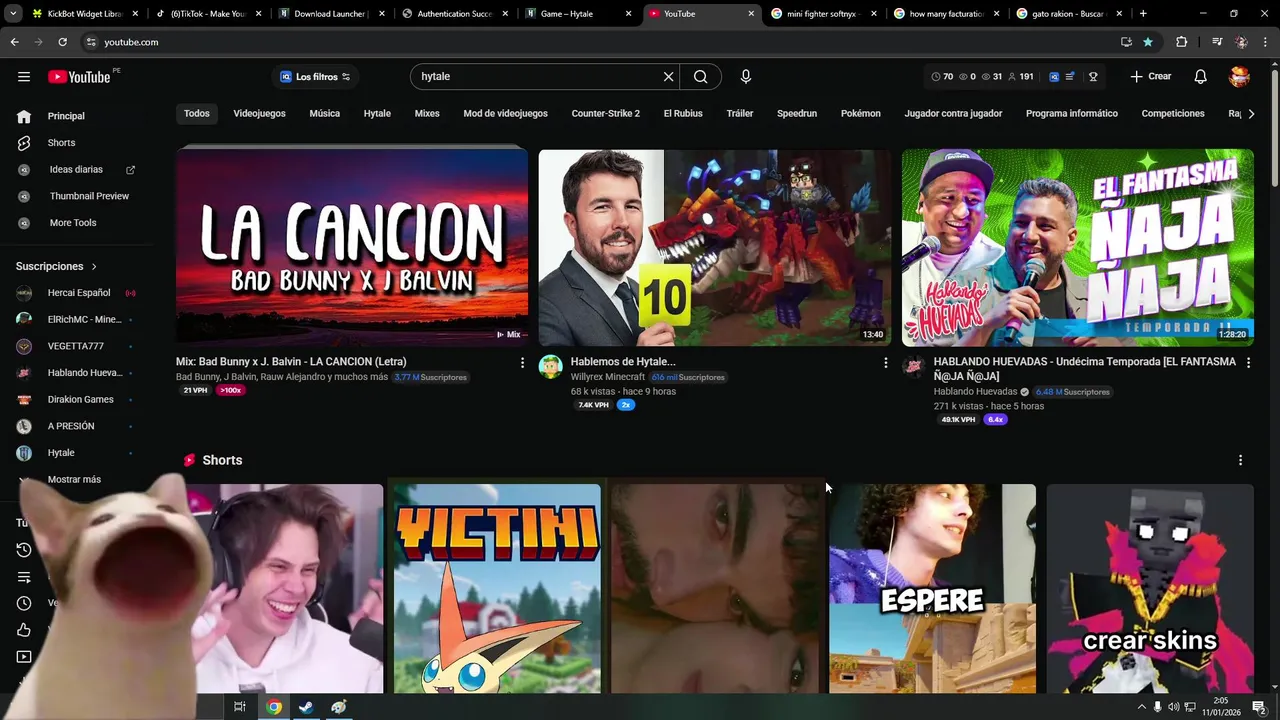The width and height of the screenshot is (1280, 720).
Task: Click the trophy icon in the stats bar
Action: (x=1093, y=77)
